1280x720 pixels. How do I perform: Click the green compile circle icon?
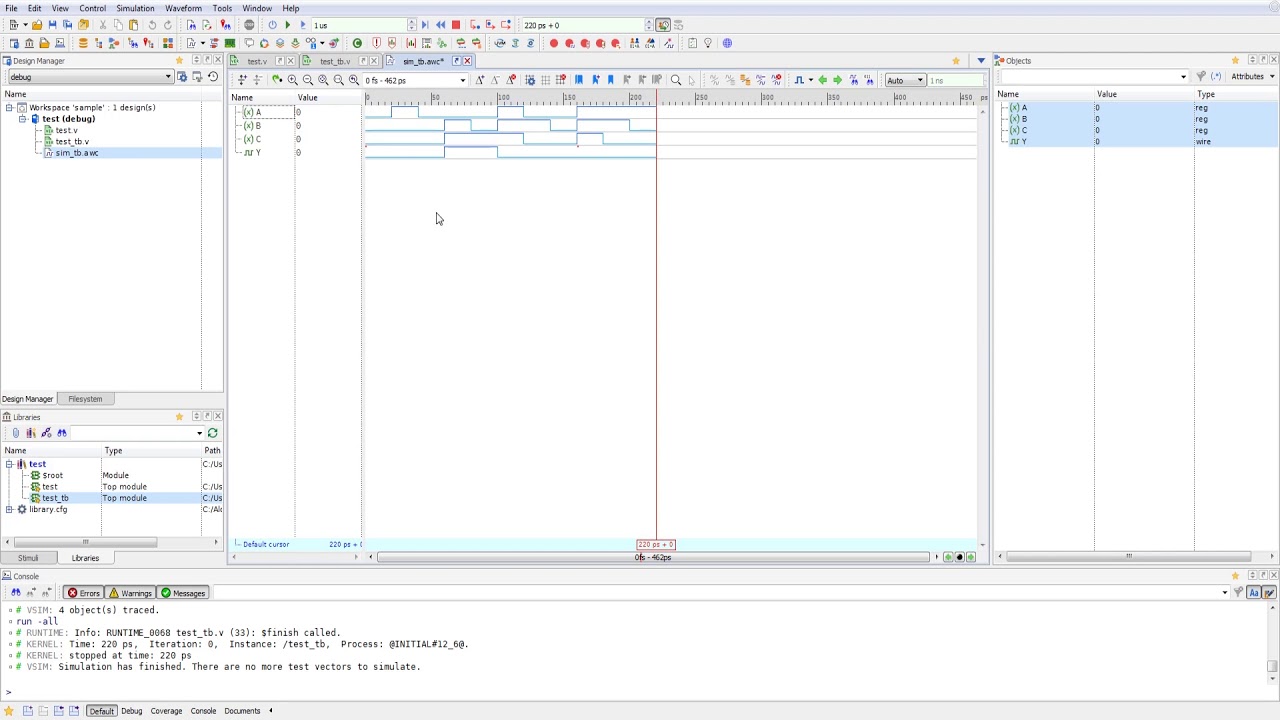[x=357, y=43]
